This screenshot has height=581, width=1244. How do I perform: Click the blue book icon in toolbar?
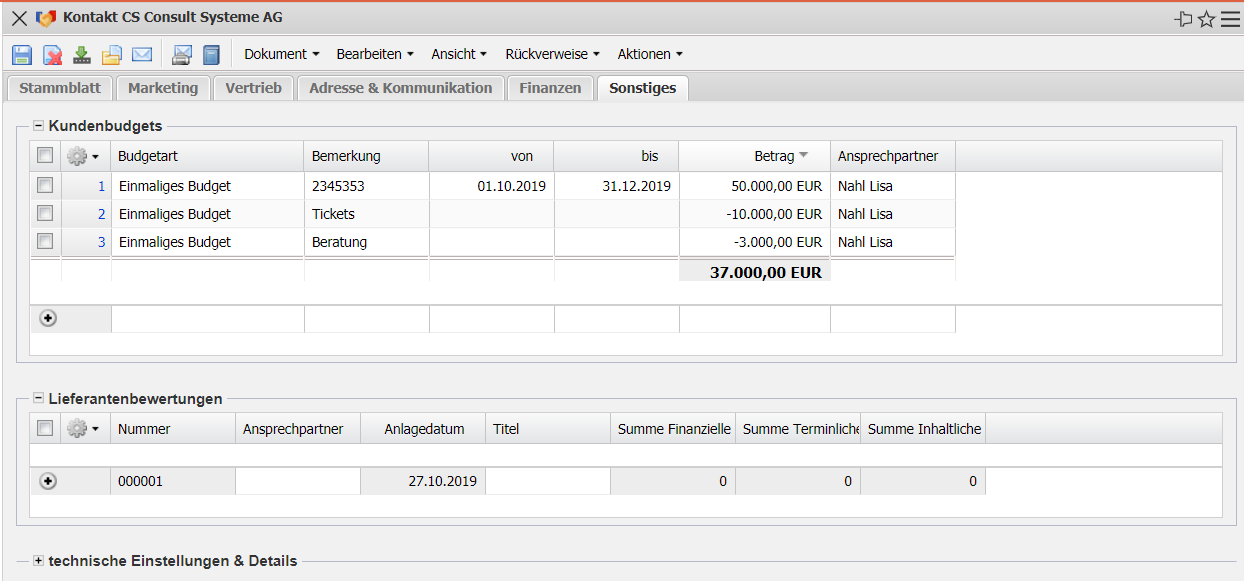pyautogui.click(x=211, y=55)
